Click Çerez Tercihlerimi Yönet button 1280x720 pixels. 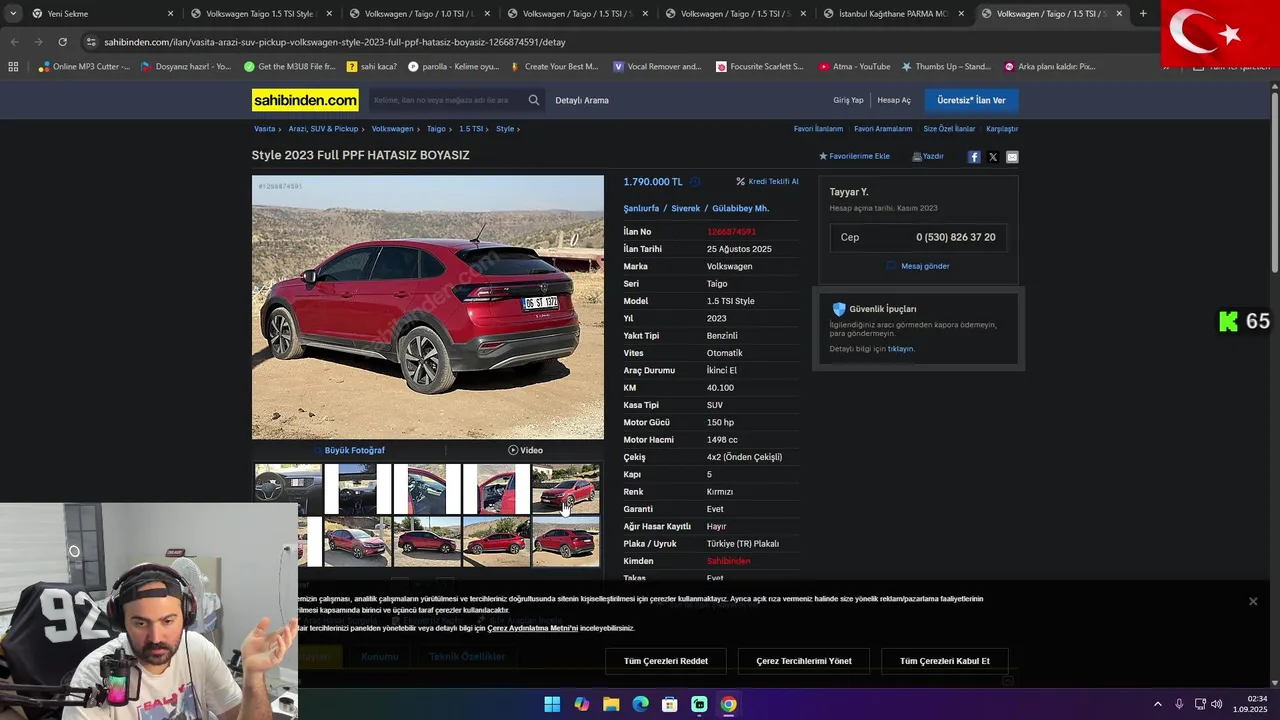(804, 661)
